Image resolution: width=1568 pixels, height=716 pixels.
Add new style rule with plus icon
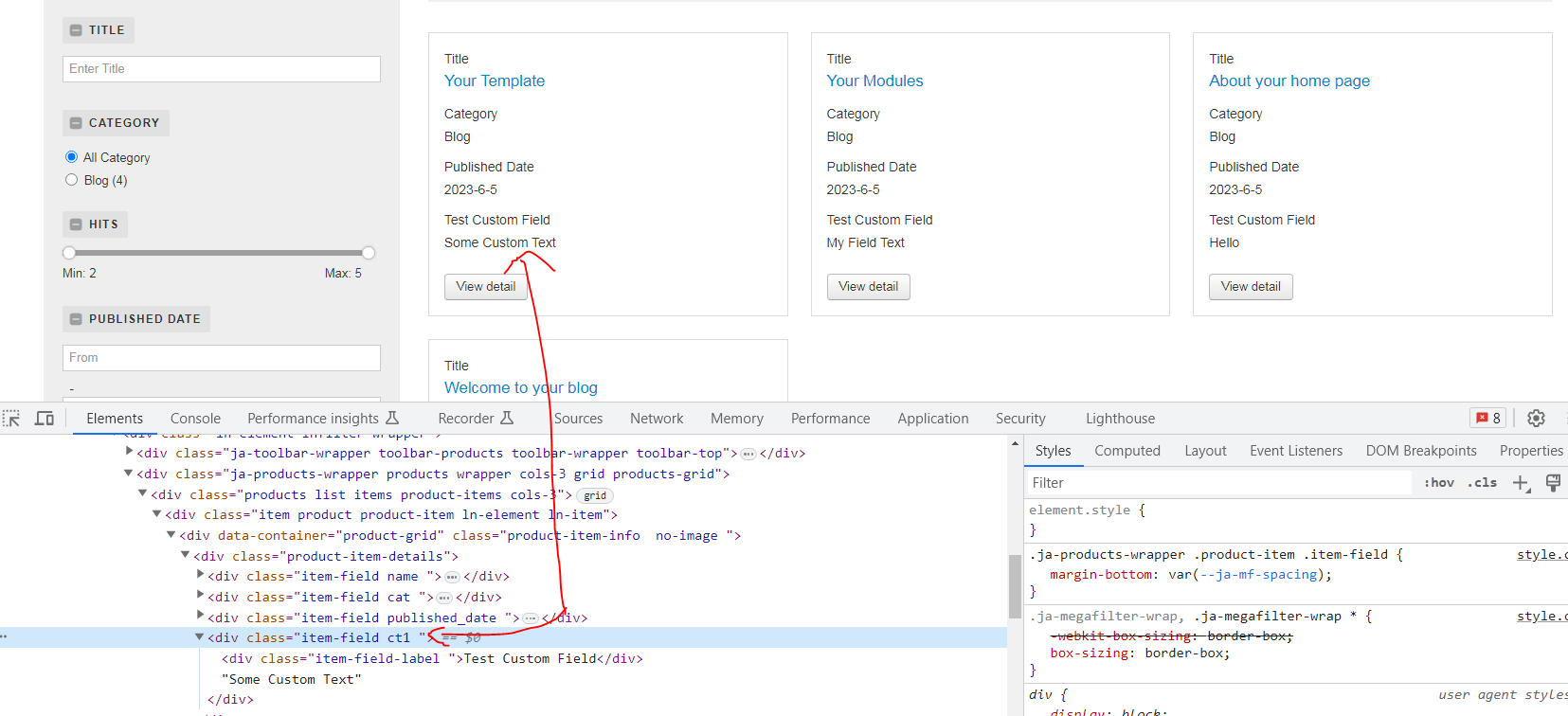[1521, 483]
